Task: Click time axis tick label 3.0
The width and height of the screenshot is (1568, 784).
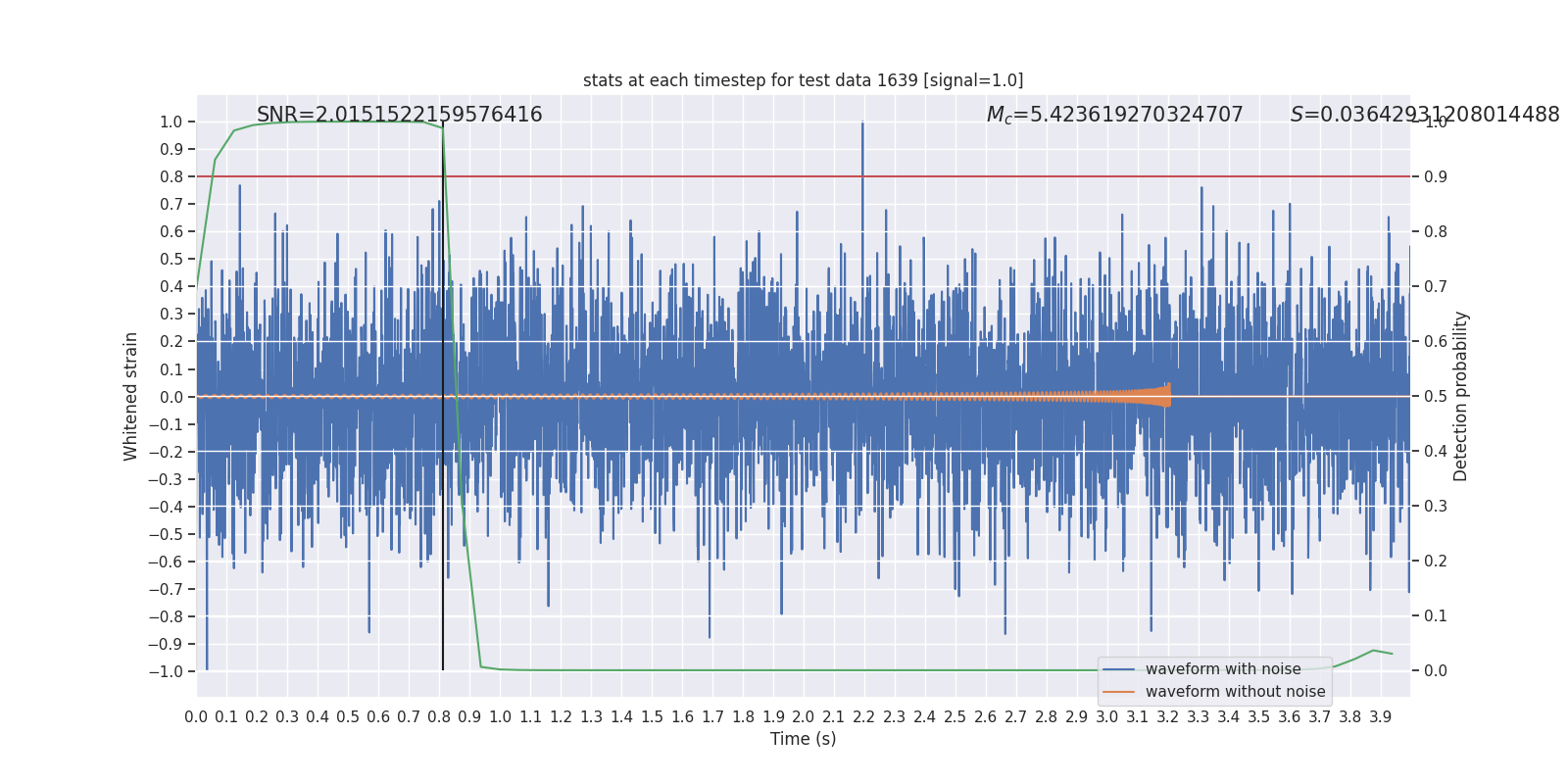Action: point(1106,717)
